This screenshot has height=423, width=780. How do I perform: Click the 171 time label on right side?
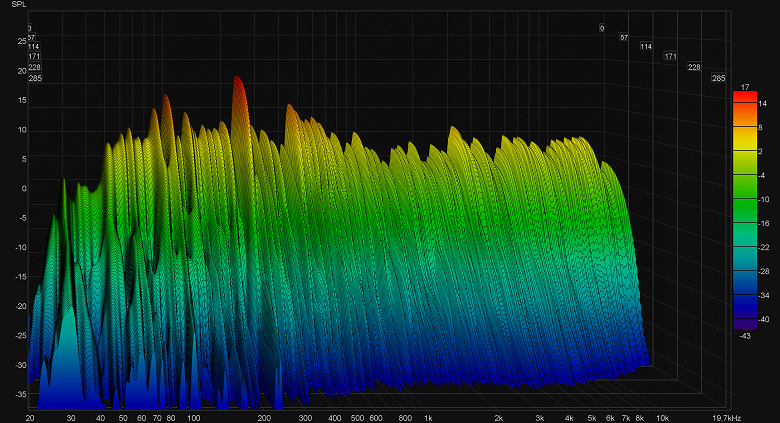pyautogui.click(x=671, y=56)
